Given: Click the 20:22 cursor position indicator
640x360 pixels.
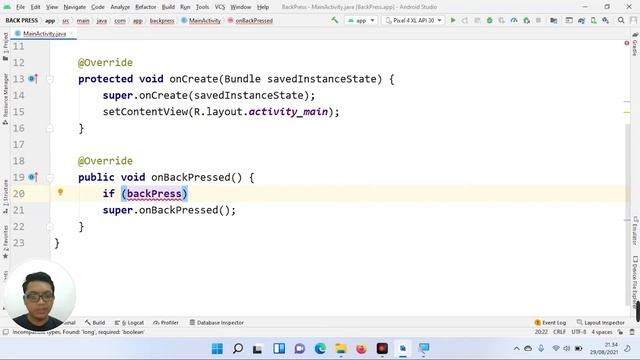Looking at the screenshot, I should [x=541, y=332].
